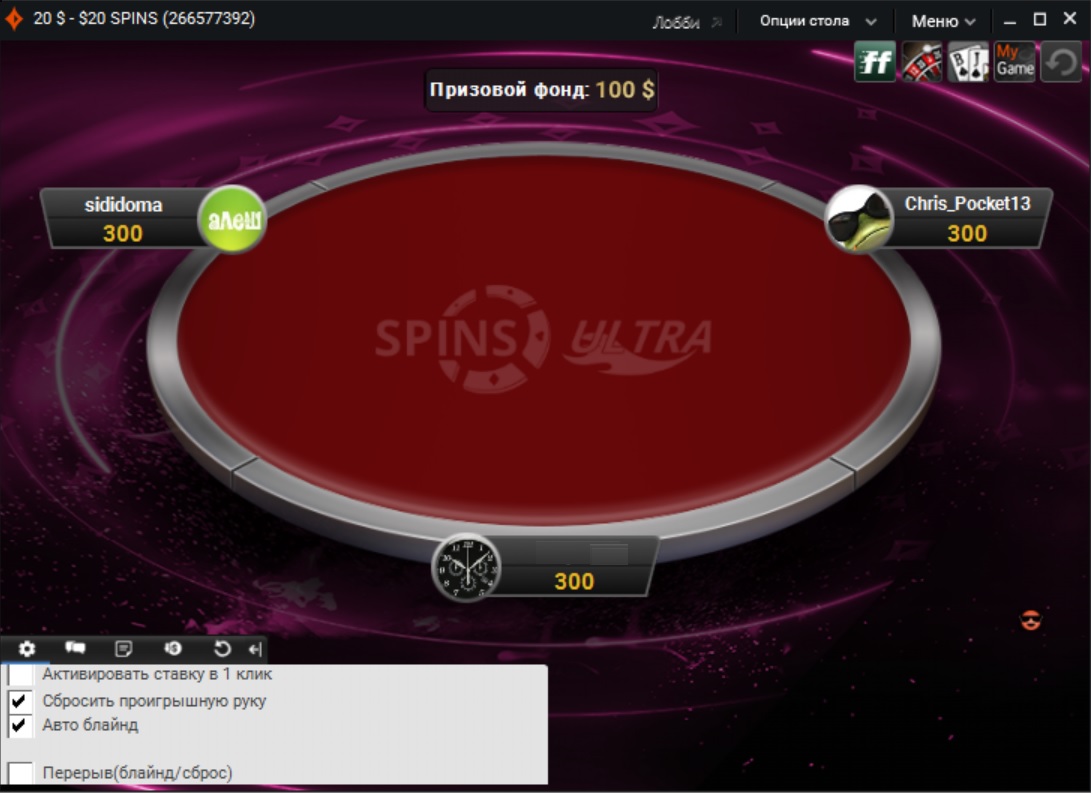The height and width of the screenshot is (793, 1091).
Task: Open the chip statistics tab icon
Action: click(x=173, y=648)
